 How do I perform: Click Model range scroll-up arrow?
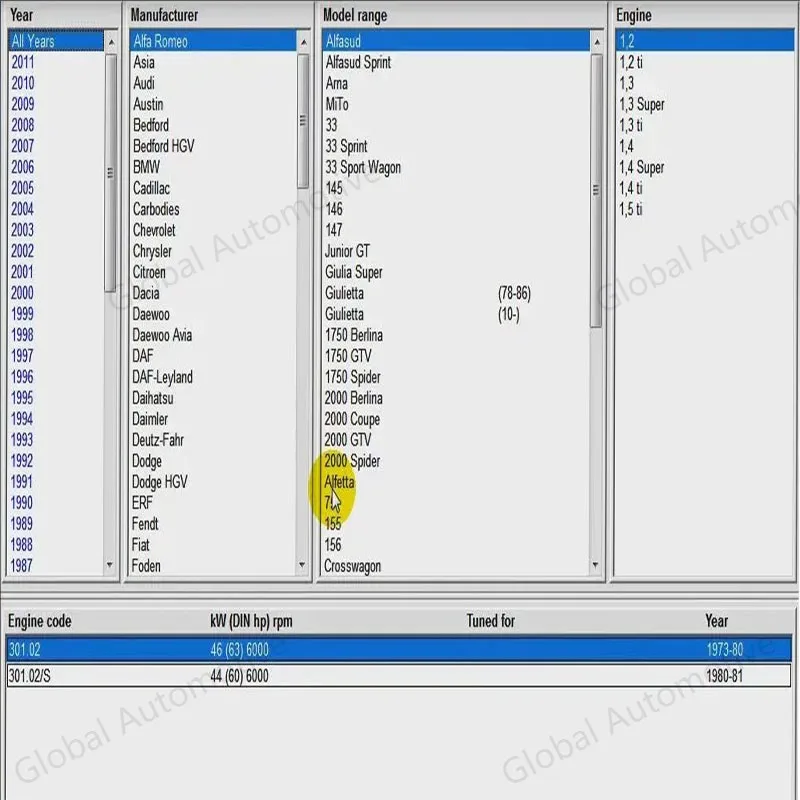click(x=597, y=41)
